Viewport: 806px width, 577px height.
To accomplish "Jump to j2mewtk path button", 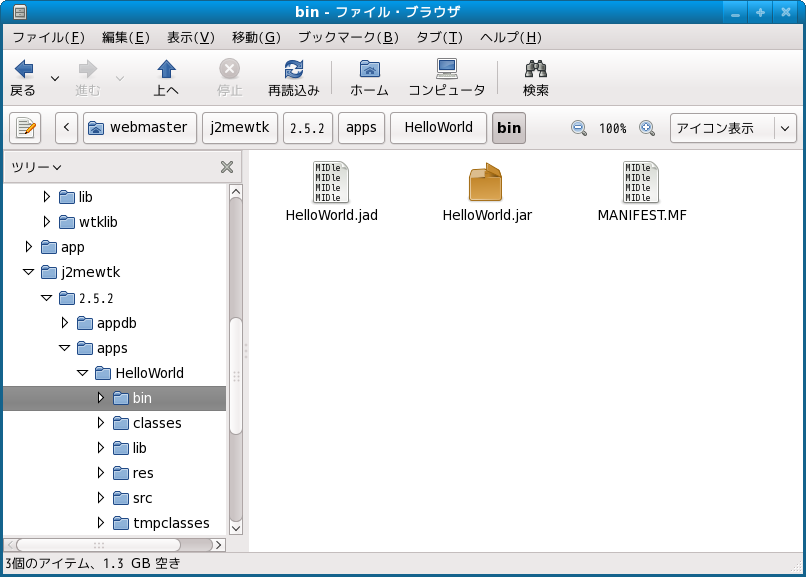I will [x=240, y=127].
